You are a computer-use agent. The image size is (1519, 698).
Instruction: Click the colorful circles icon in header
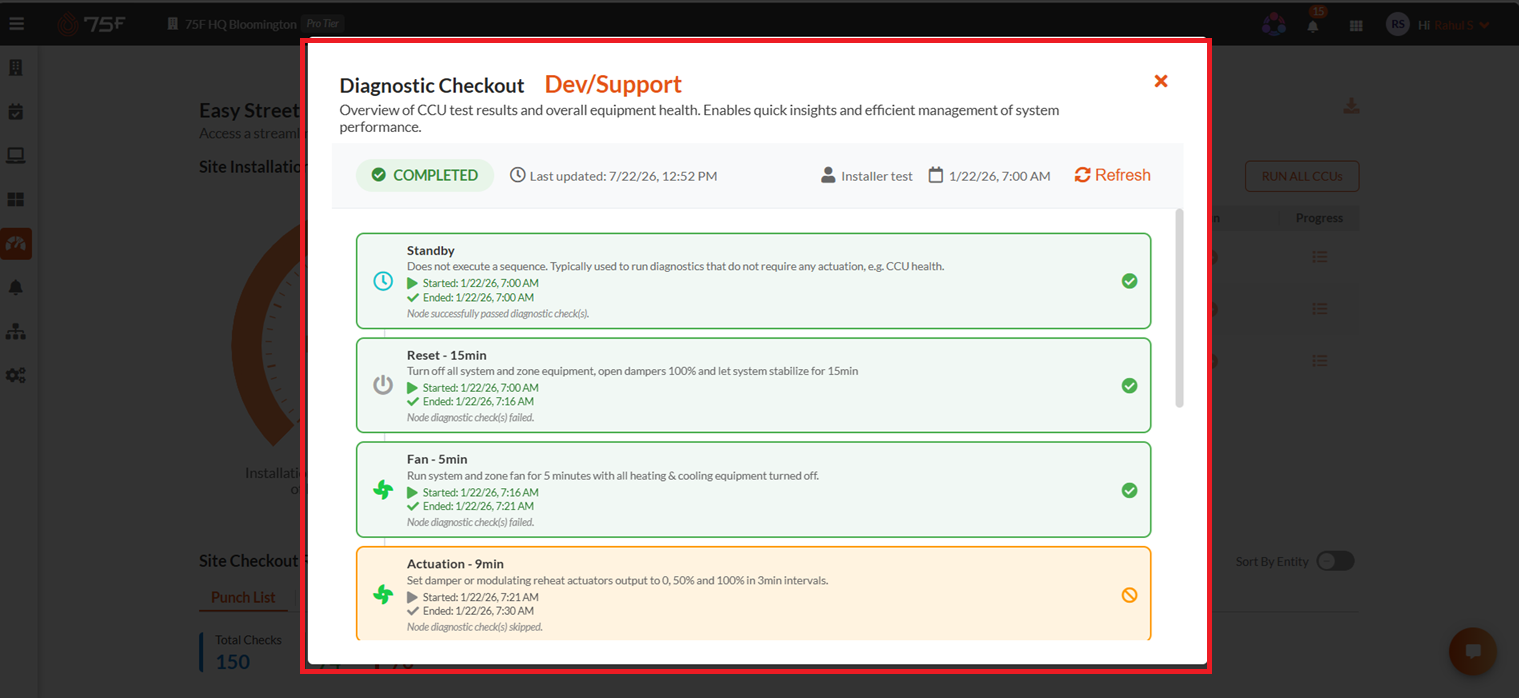click(1273, 24)
